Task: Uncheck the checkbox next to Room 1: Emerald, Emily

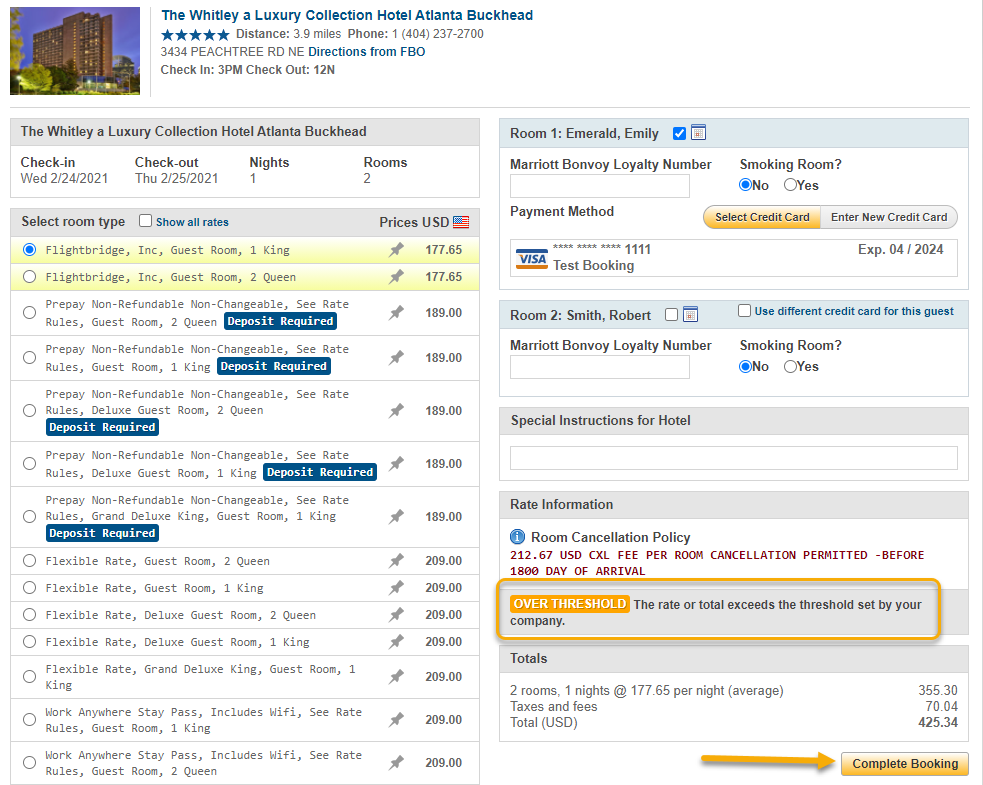Action: [677, 132]
